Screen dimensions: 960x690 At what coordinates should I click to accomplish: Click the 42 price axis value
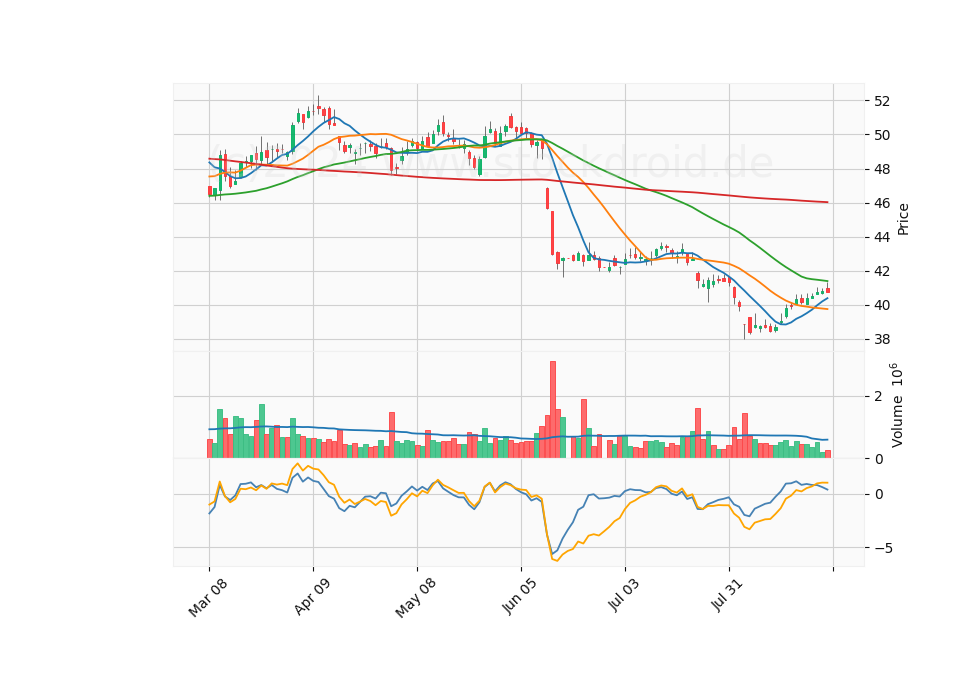882,271
